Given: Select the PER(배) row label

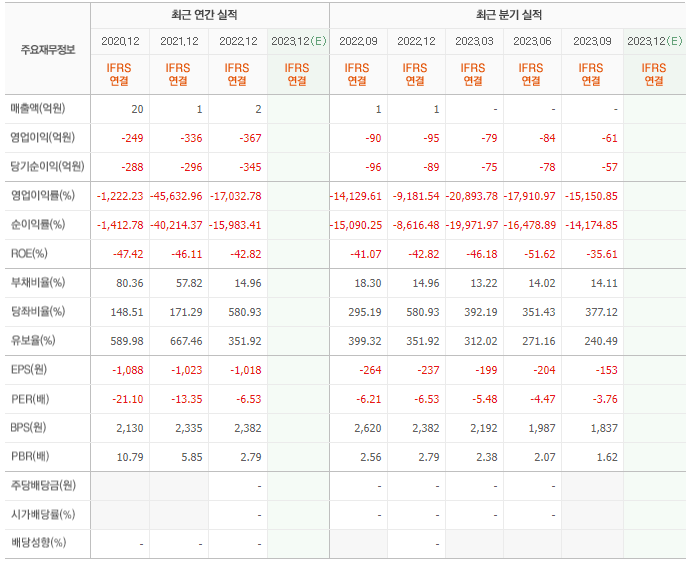Looking at the screenshot, I should 30,399.
